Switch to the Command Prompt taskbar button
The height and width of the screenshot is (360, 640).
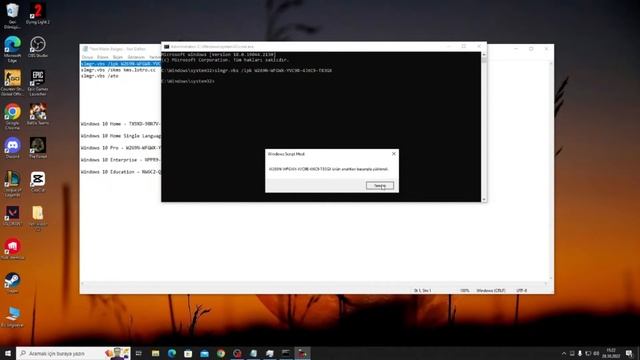(x=286, y=353)
